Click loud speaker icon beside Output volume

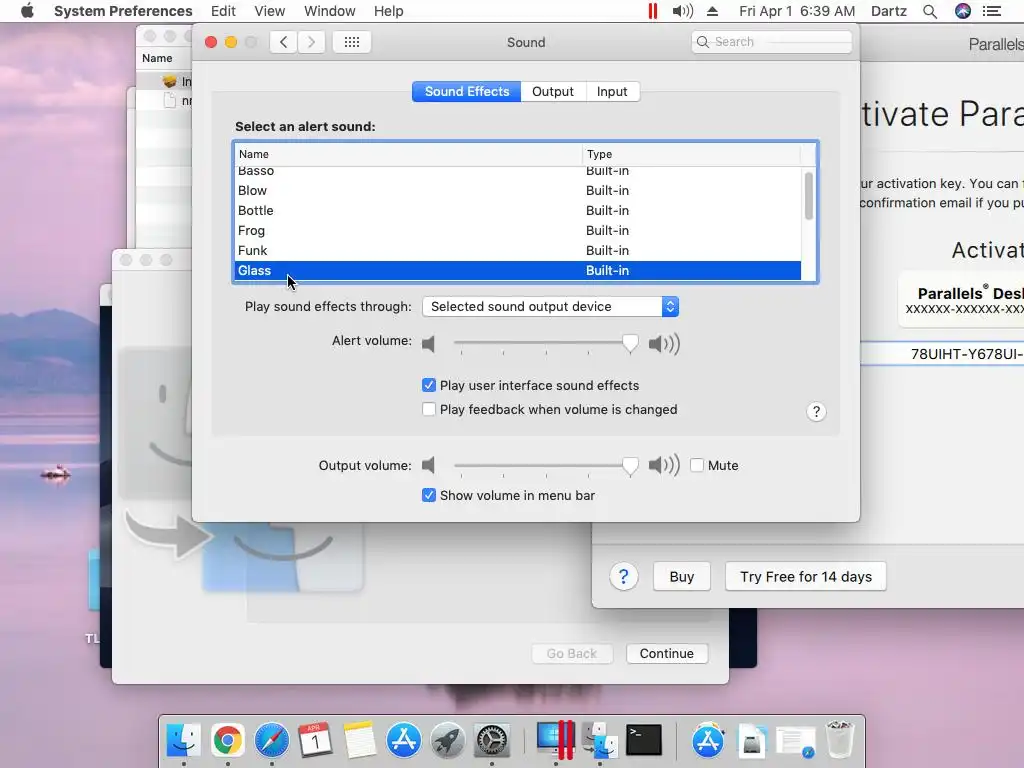coord(664,465)
